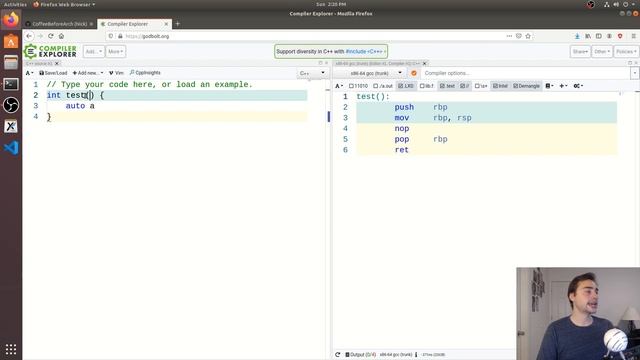Open the Other dropdown
640x360 pixels.
pyautogui.click(x=602, y=51)
